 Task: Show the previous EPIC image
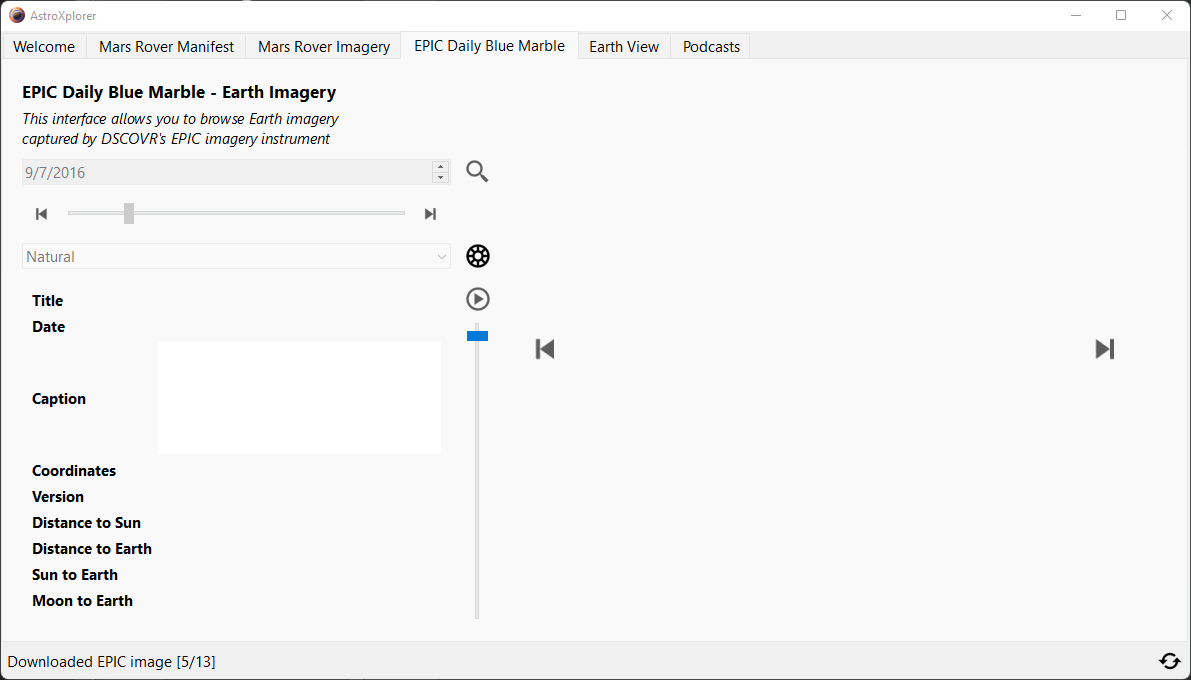click(545, 349)
